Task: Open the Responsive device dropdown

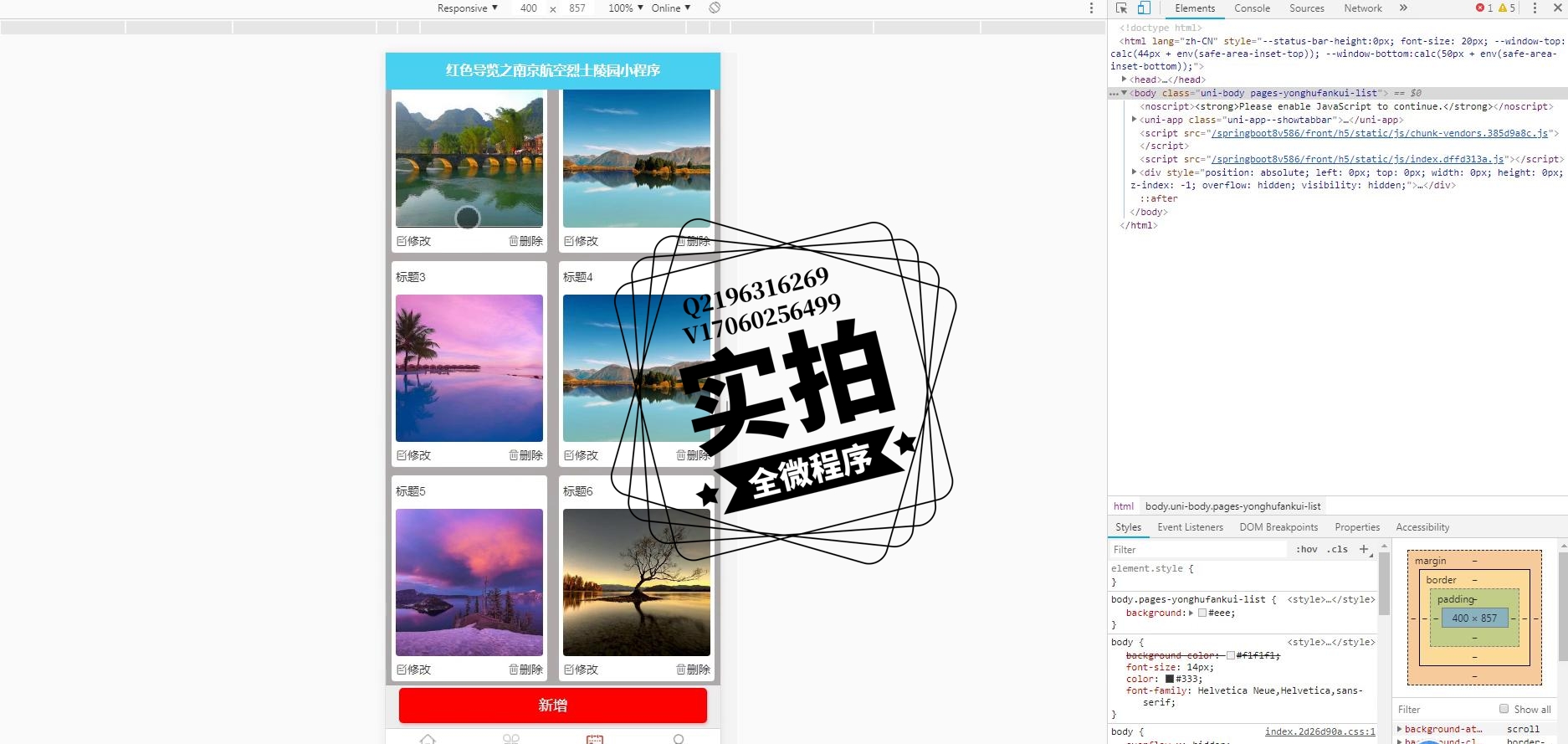Action: (x=467, y=8)
